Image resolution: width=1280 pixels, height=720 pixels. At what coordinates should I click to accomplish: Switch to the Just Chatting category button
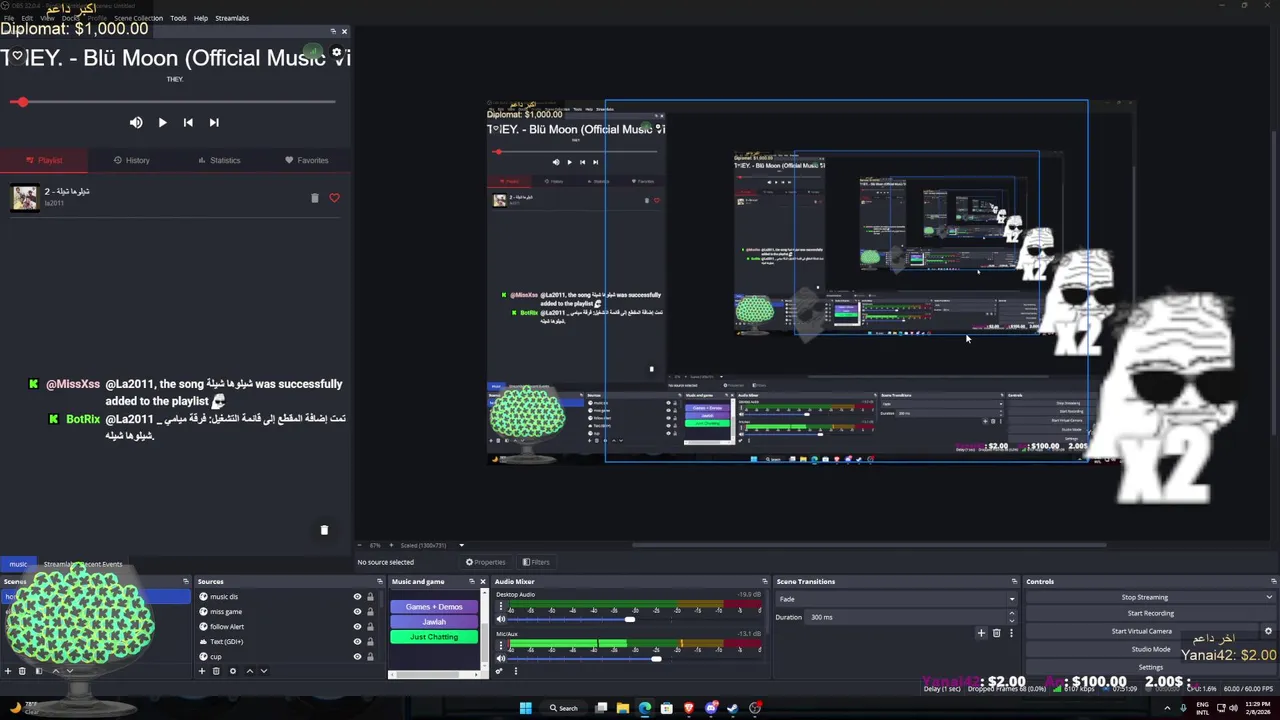click(434, 637)
